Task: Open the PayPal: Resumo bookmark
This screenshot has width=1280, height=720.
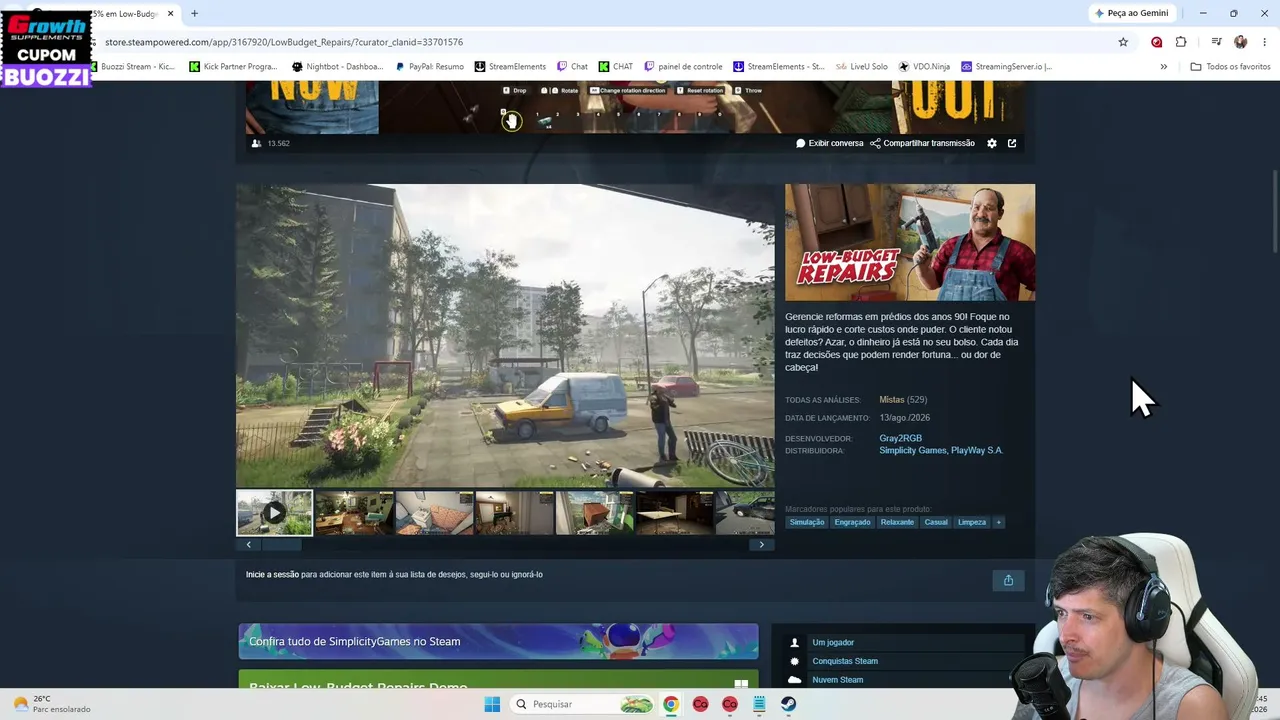Action: coord(430,67)
